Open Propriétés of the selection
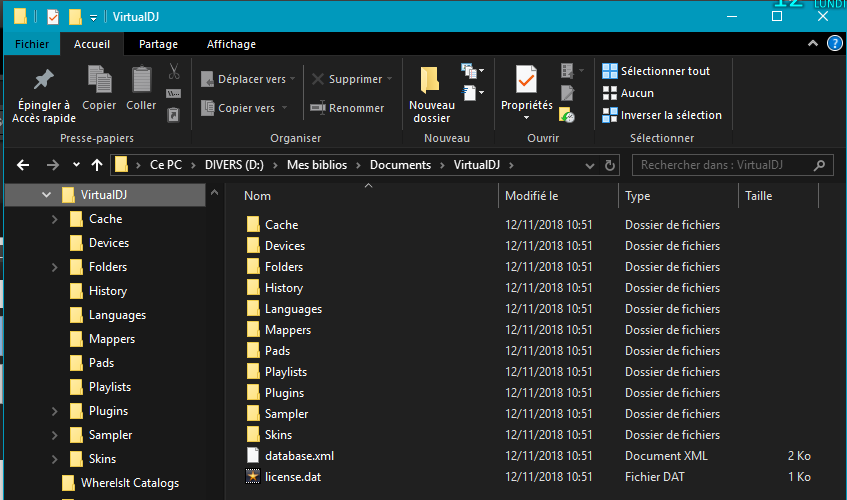 (x=527, y=91)
